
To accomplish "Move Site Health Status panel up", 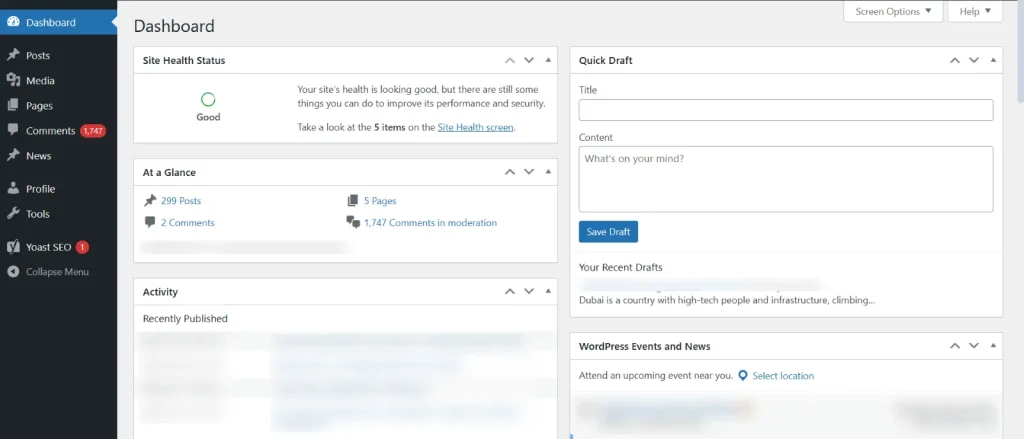I will [x=510, y=60].
